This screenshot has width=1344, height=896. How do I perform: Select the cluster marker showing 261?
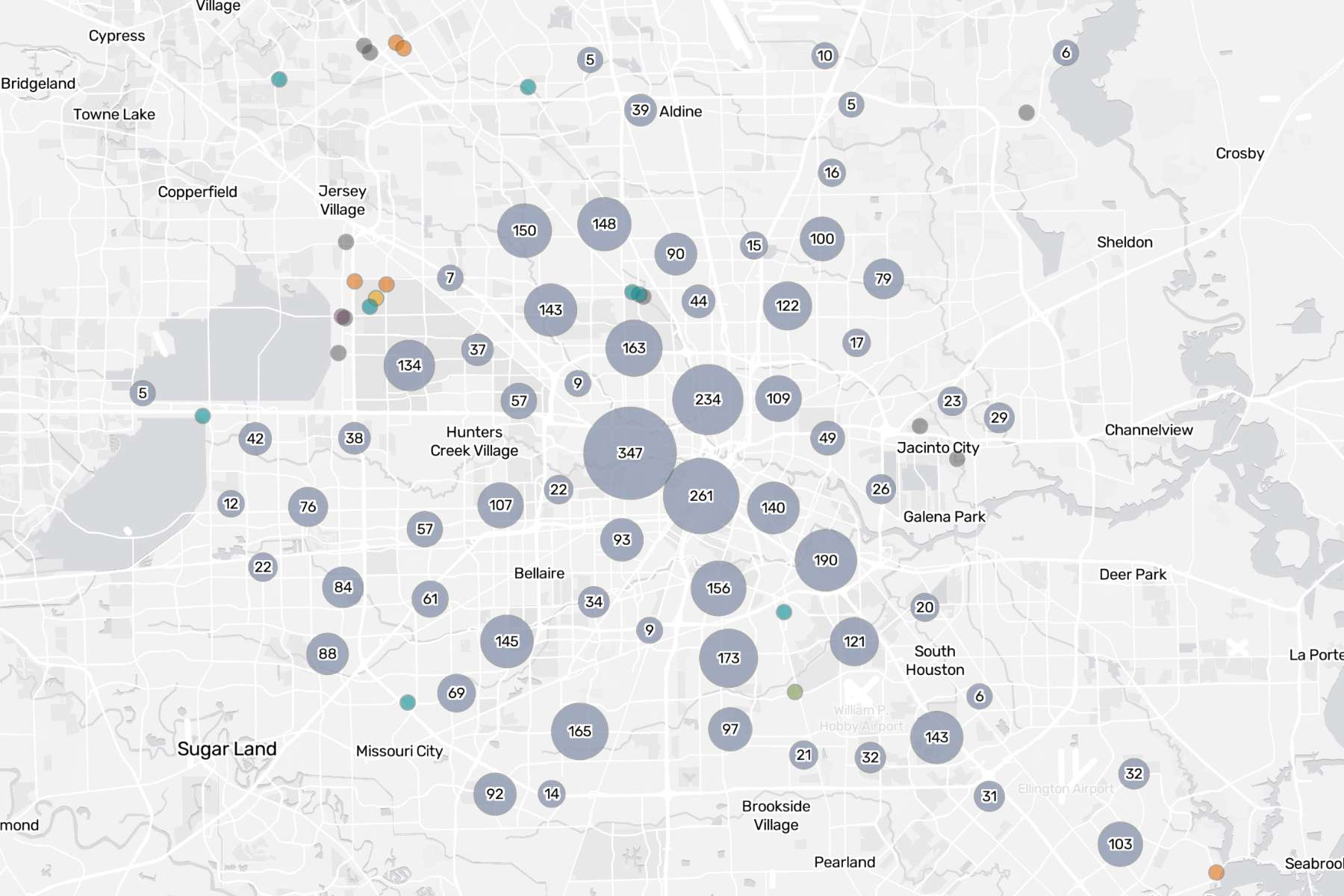pos(700,494)
